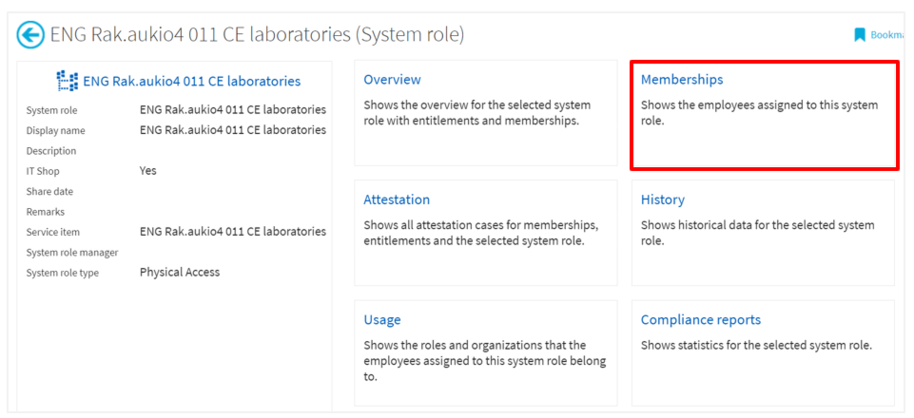Click the Remarks label
The height and width of the screenshot is (418, 914).
click(x=46, y=212)
